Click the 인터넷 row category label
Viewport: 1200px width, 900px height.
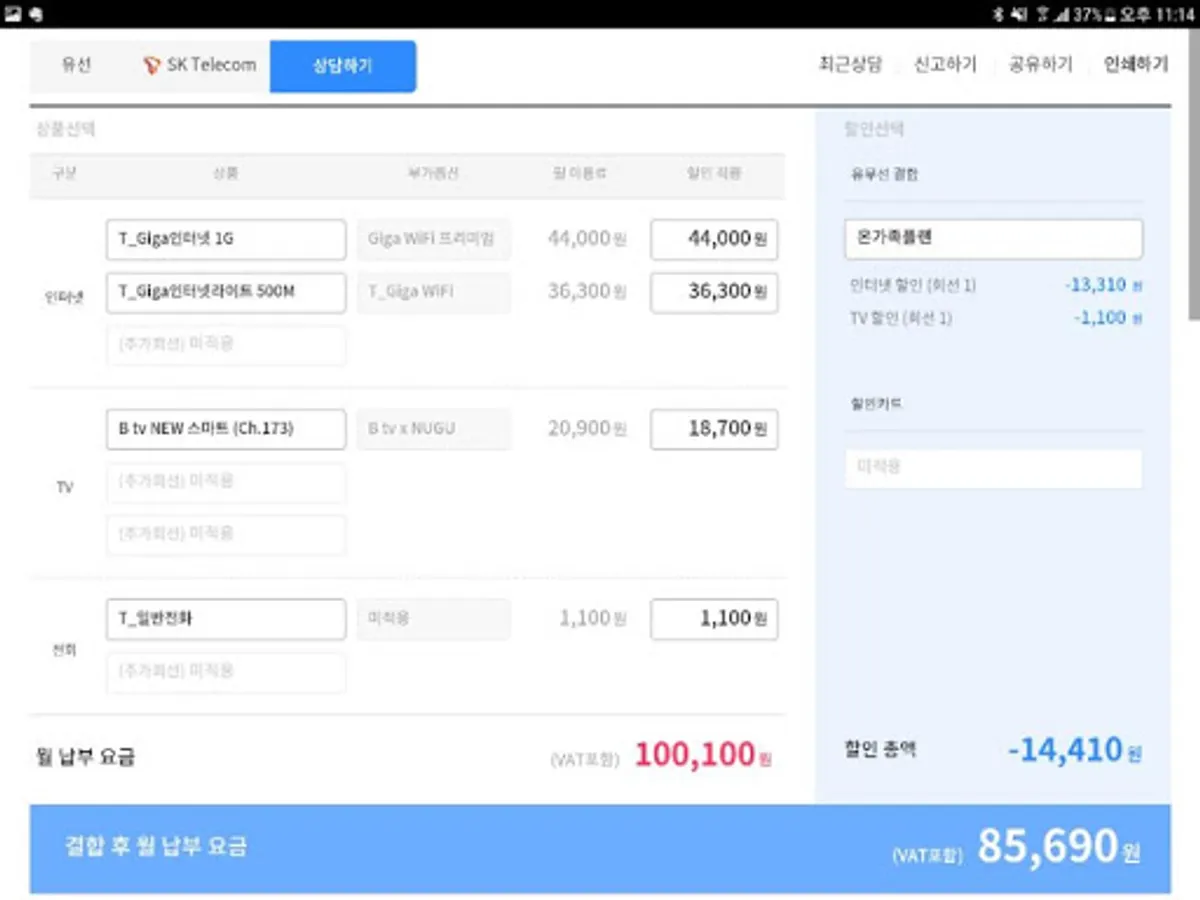[x=64, y=297]
